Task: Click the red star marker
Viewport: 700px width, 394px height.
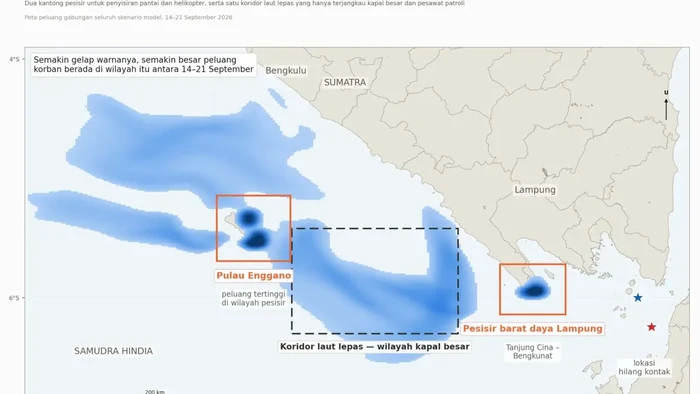Action: point(651,327)
